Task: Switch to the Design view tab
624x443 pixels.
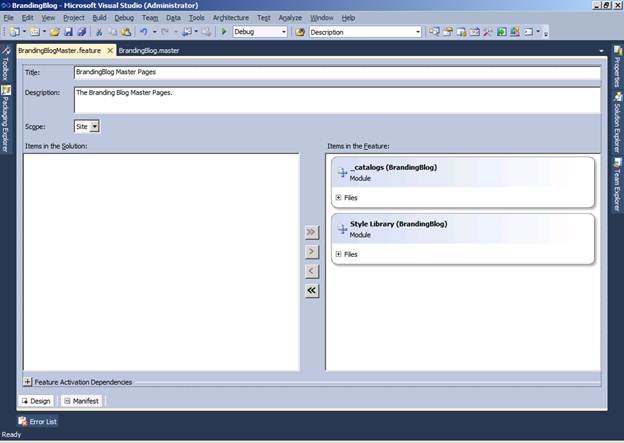Action: tap(36, 401)
